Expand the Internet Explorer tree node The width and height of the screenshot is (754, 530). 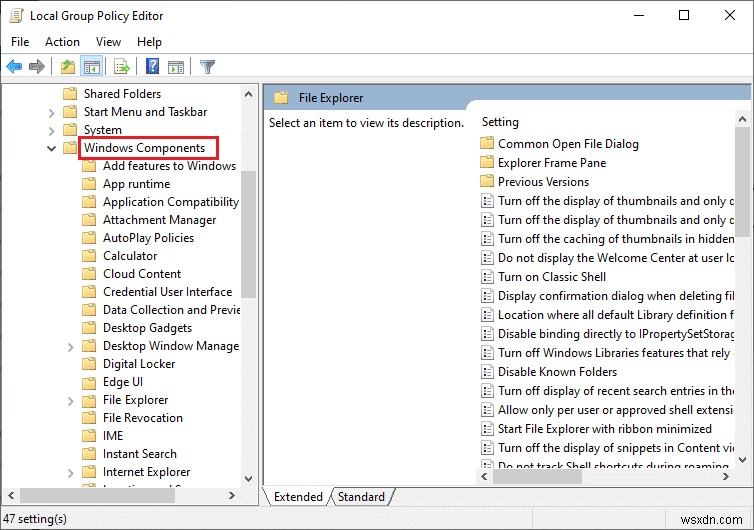click(x=71, y=473)
